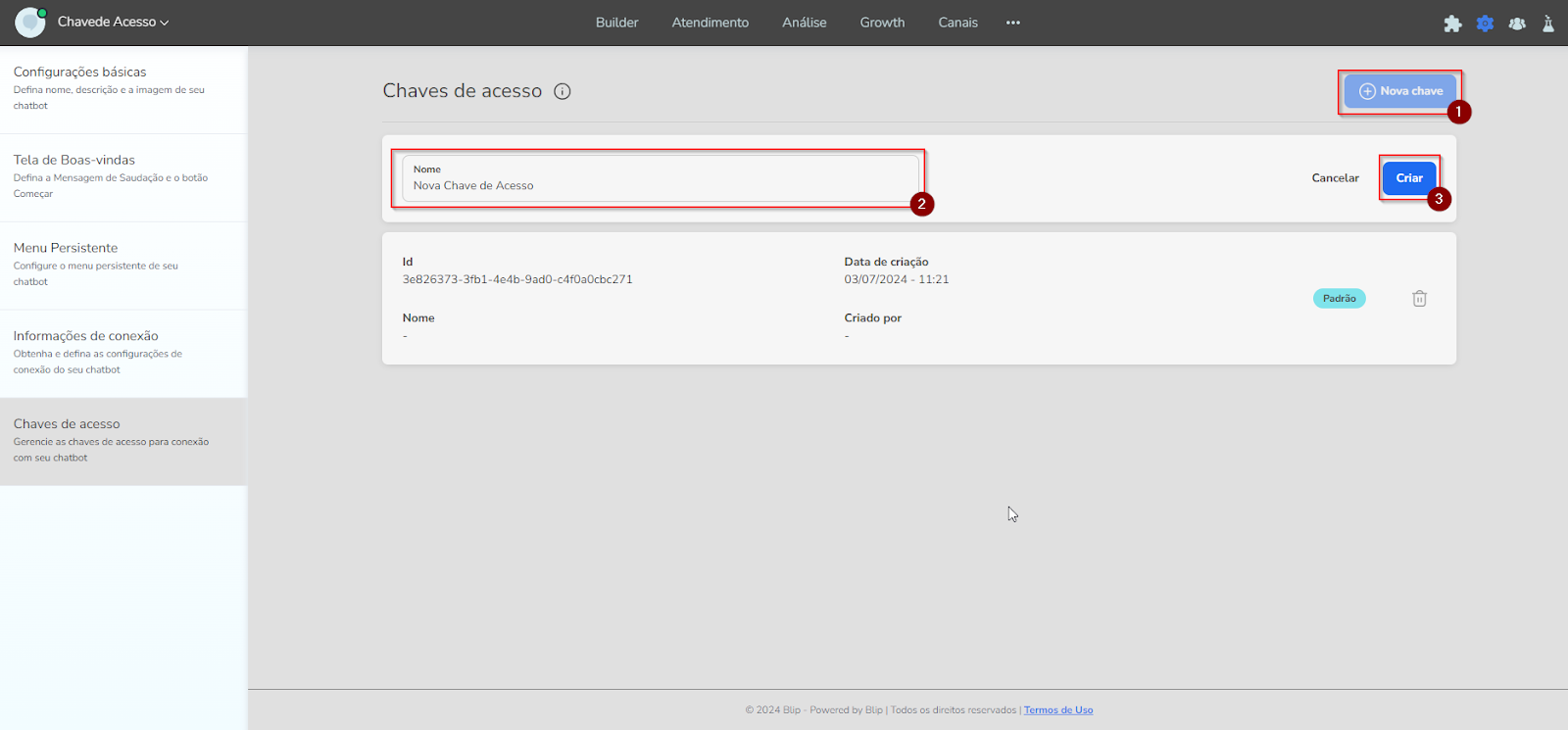1568x730 pixels.
Task: Select Informações de conexão in sidebar
Action: click(x=86, y=336)
